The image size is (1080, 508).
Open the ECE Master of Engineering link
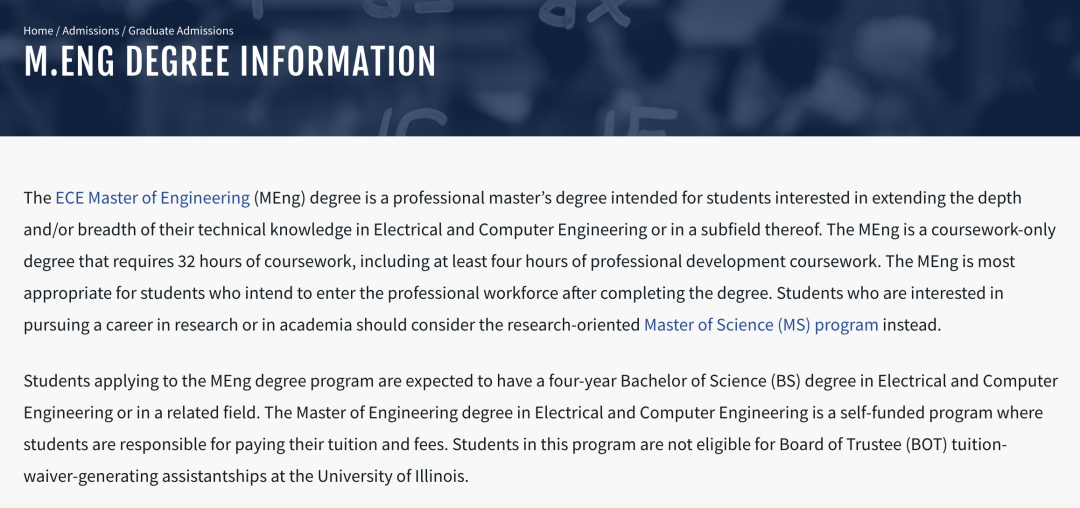(152, 198)
